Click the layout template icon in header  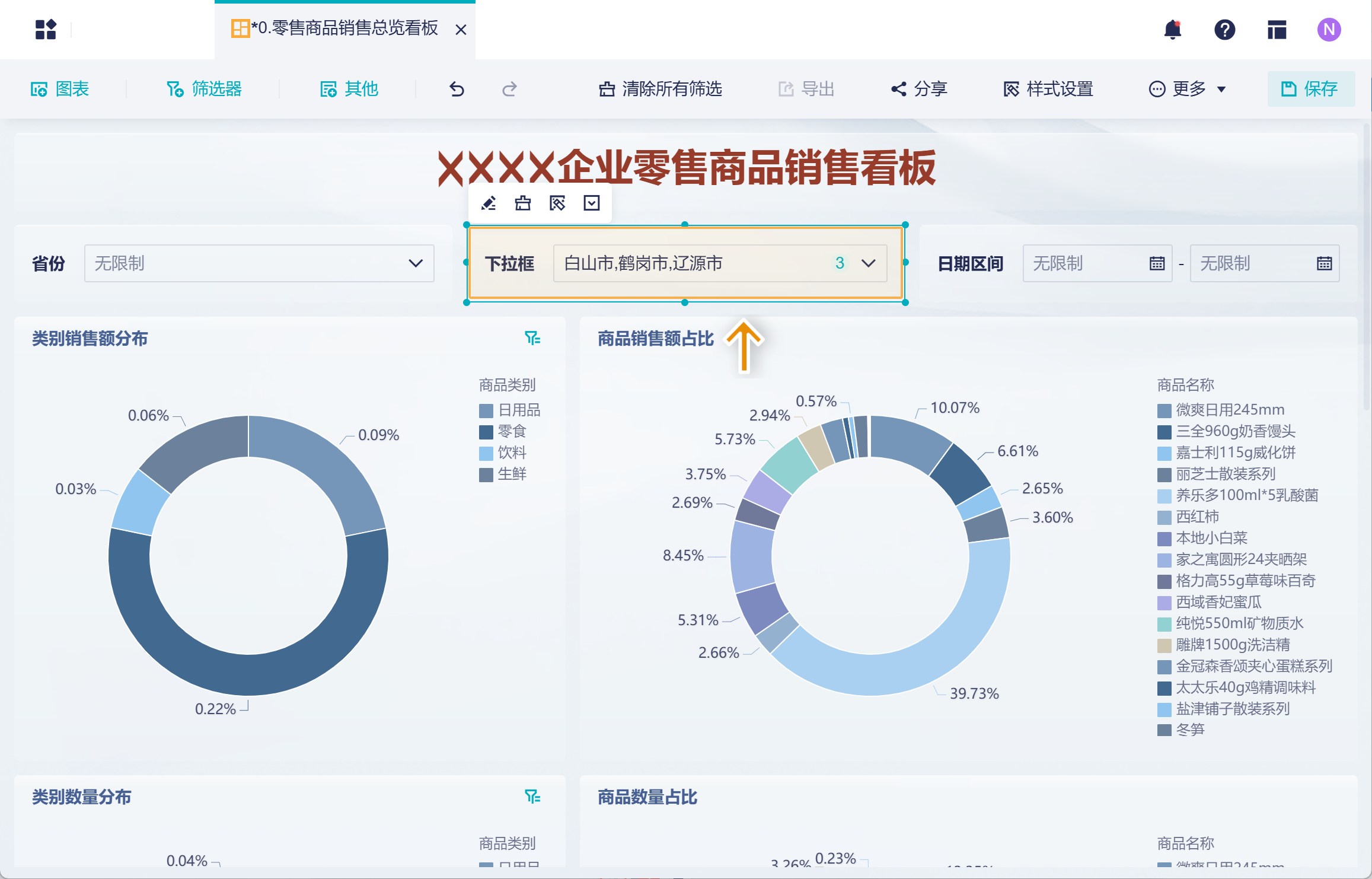(1277, 29)
